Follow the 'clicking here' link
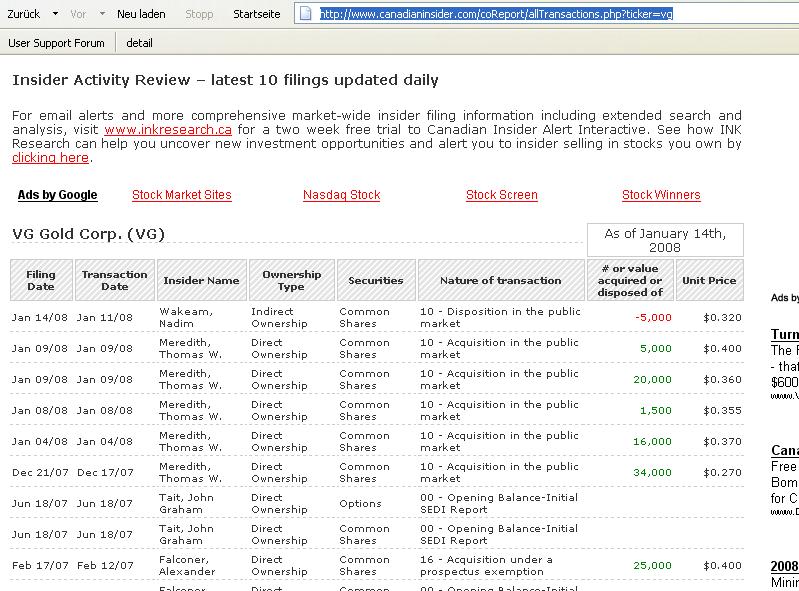 pyautogui.click(x=50, y=158)
